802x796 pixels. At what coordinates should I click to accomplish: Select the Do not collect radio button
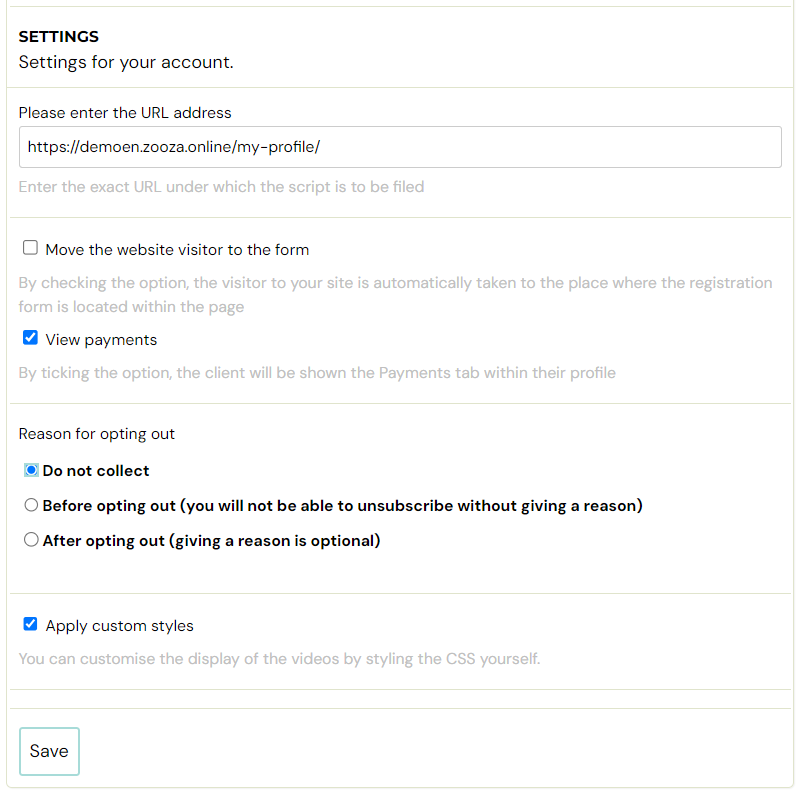coord(31,470)
